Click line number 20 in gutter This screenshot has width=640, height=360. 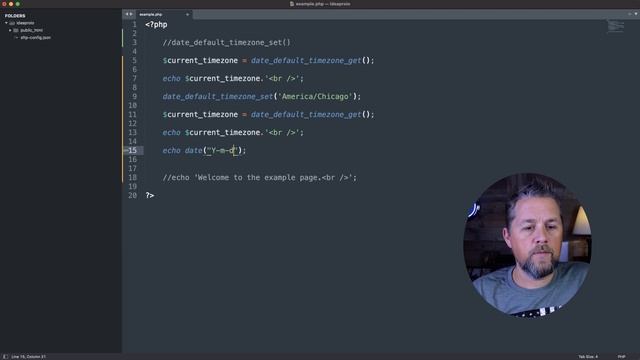coord(132,196)
